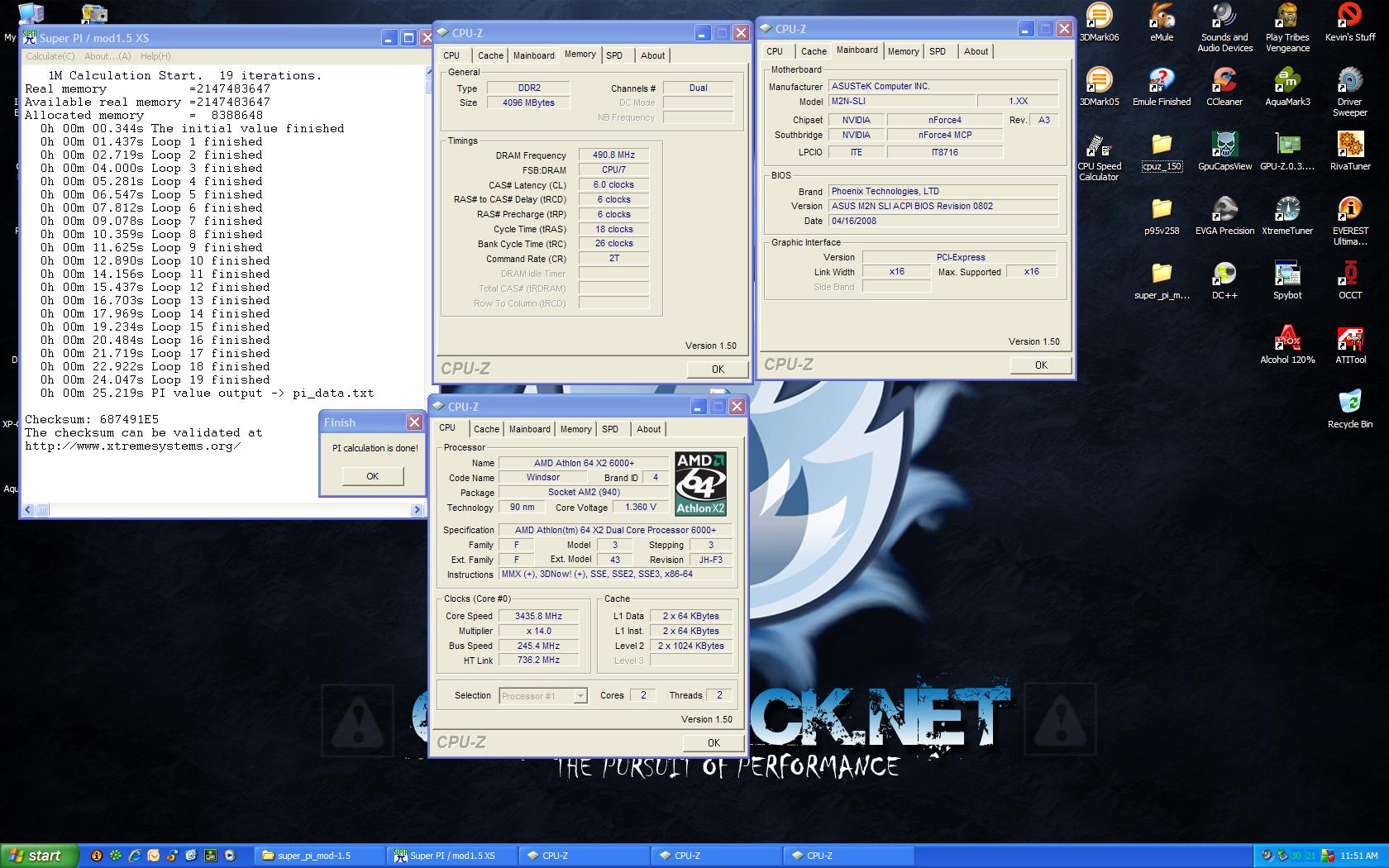Launch GpuCapsView desktop icon
The image size is (1389, 868).
tap(1224, 151)
